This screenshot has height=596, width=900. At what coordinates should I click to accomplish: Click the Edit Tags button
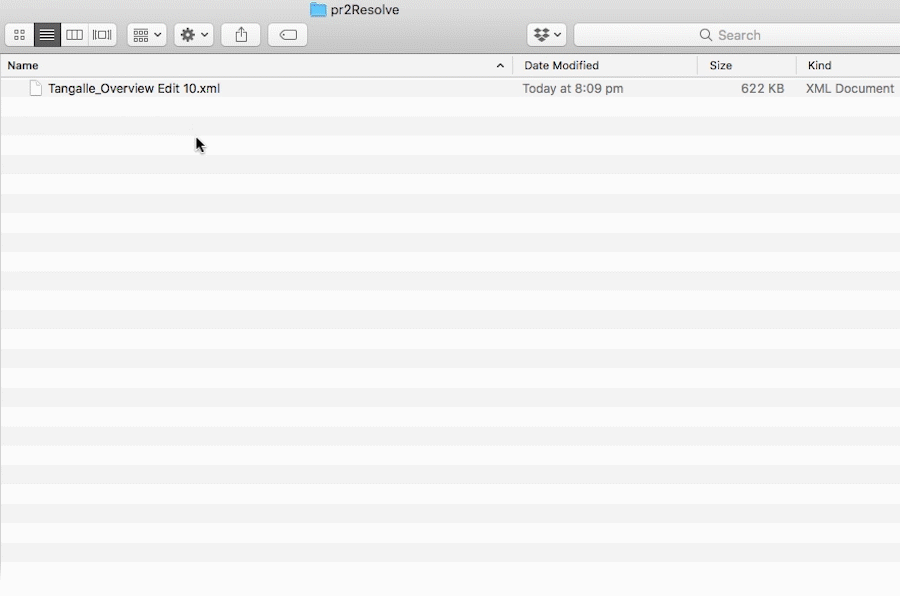coord(288,35)
